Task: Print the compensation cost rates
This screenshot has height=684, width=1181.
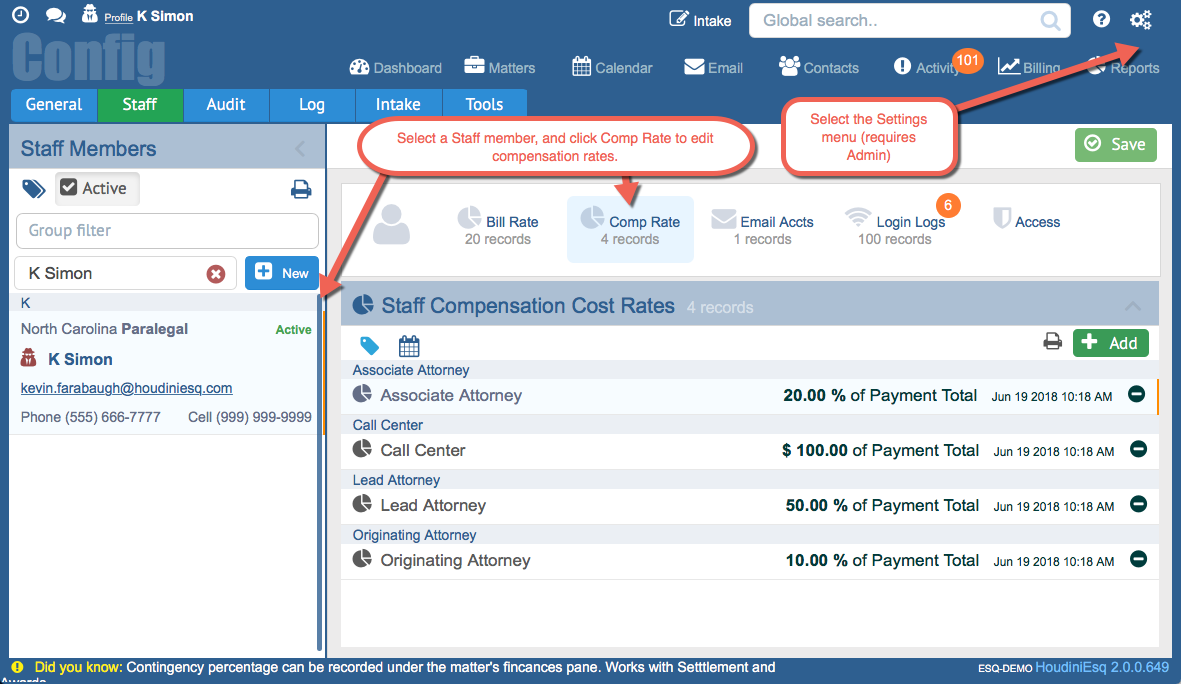Action: point(1052,341)
